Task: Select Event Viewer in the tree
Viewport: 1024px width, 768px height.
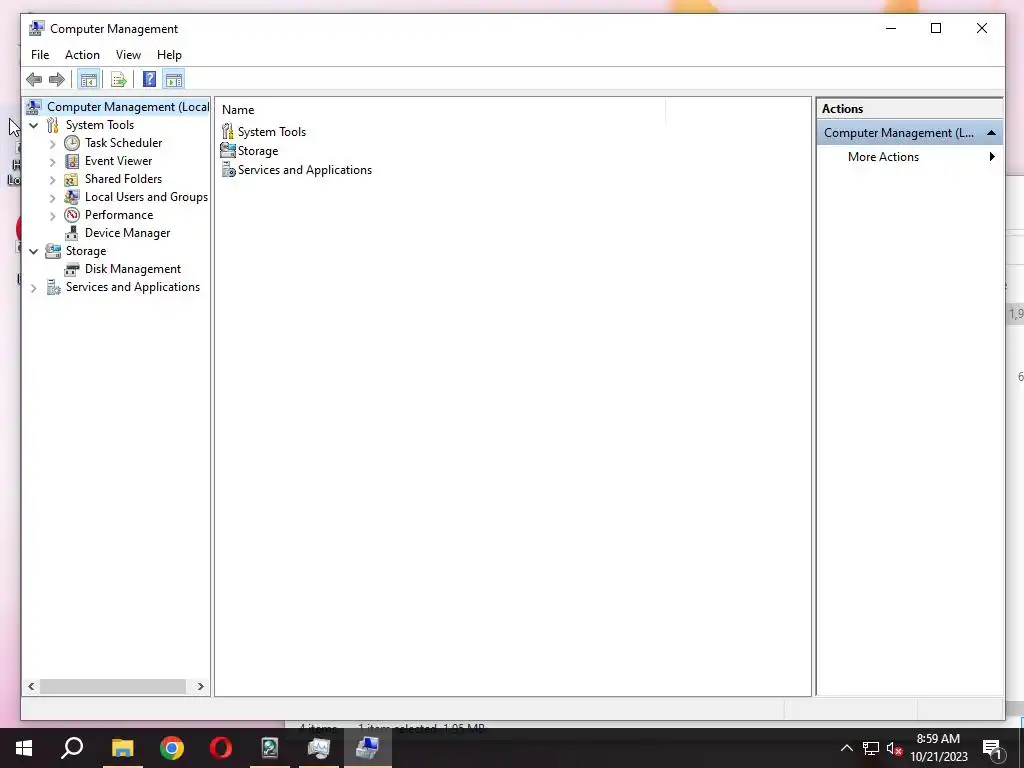Action: point(118,161)
